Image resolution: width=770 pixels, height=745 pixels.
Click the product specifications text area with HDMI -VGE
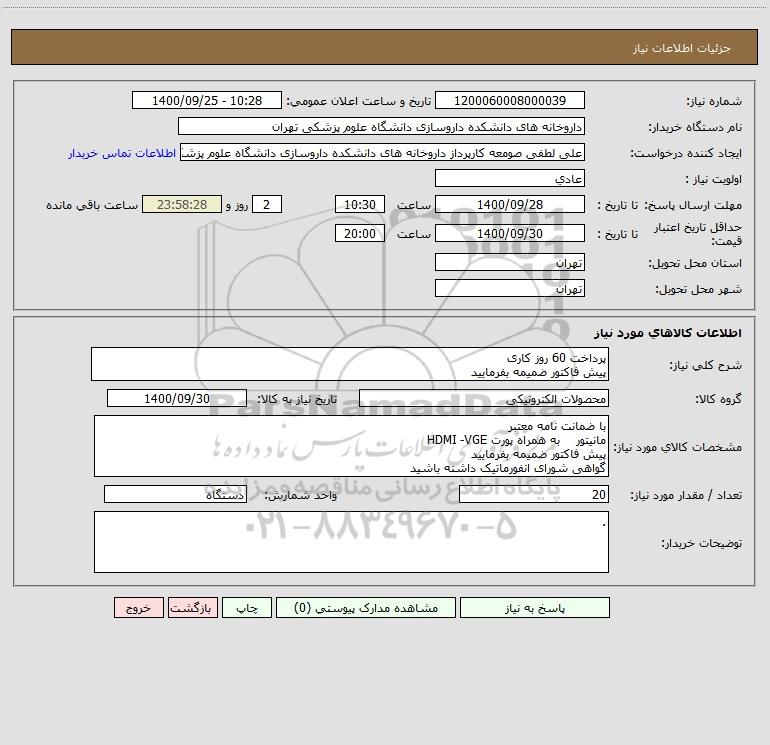tap(351, 446)
